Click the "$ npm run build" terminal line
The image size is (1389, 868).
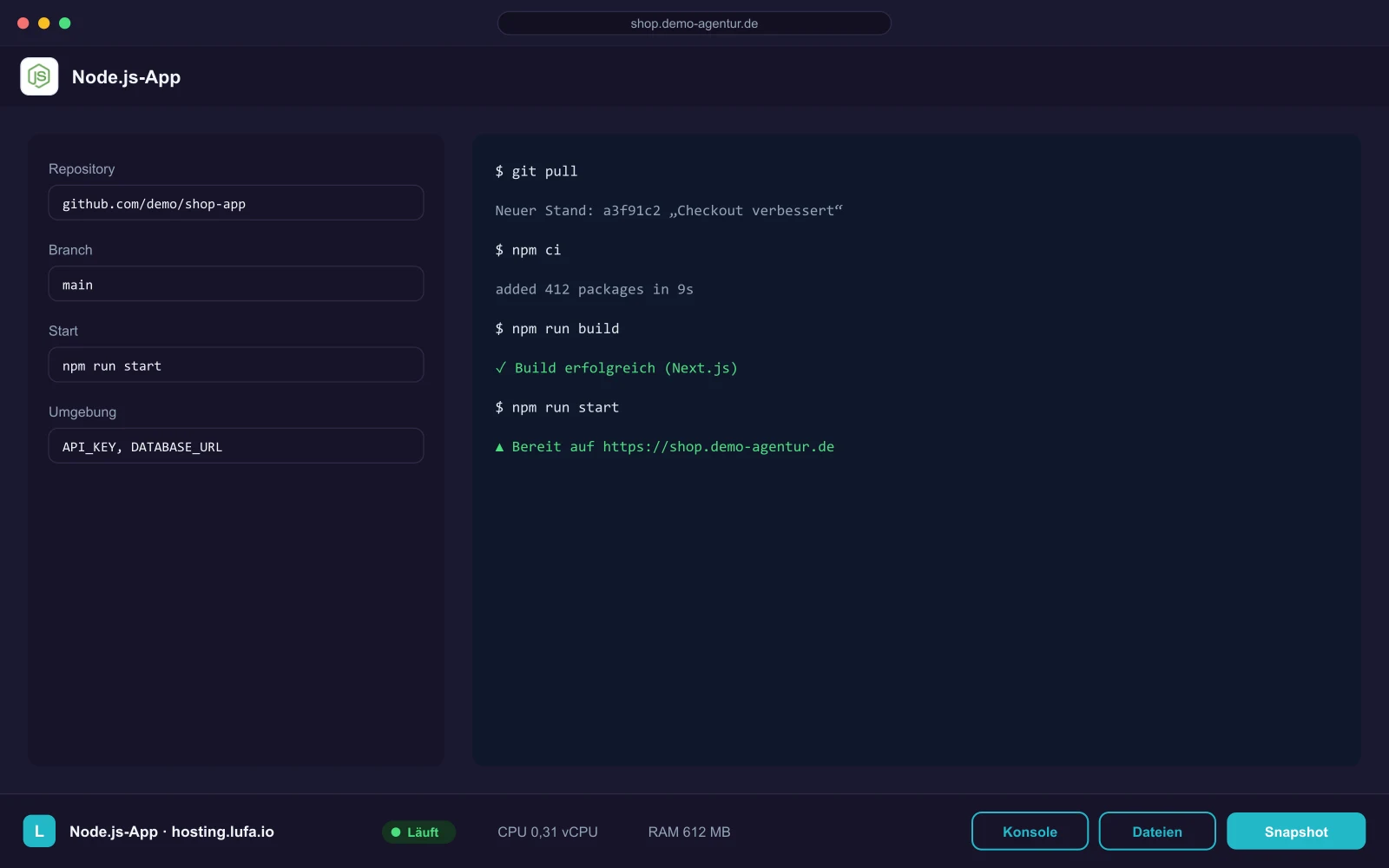(557, 328)
